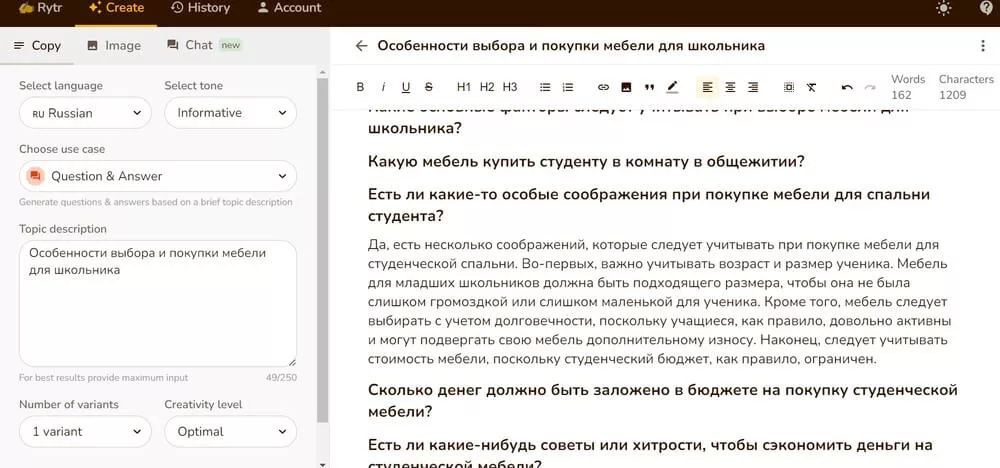This screenshot has width=1000, height=468.
Task: Format text as a blockquote
Action: tap(649, 87)
